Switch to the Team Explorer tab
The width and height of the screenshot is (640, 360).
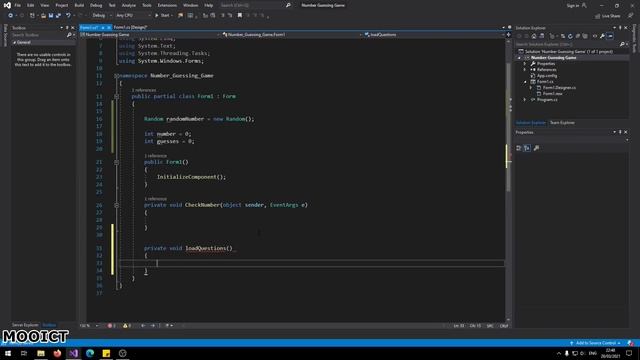click(562, 122)
